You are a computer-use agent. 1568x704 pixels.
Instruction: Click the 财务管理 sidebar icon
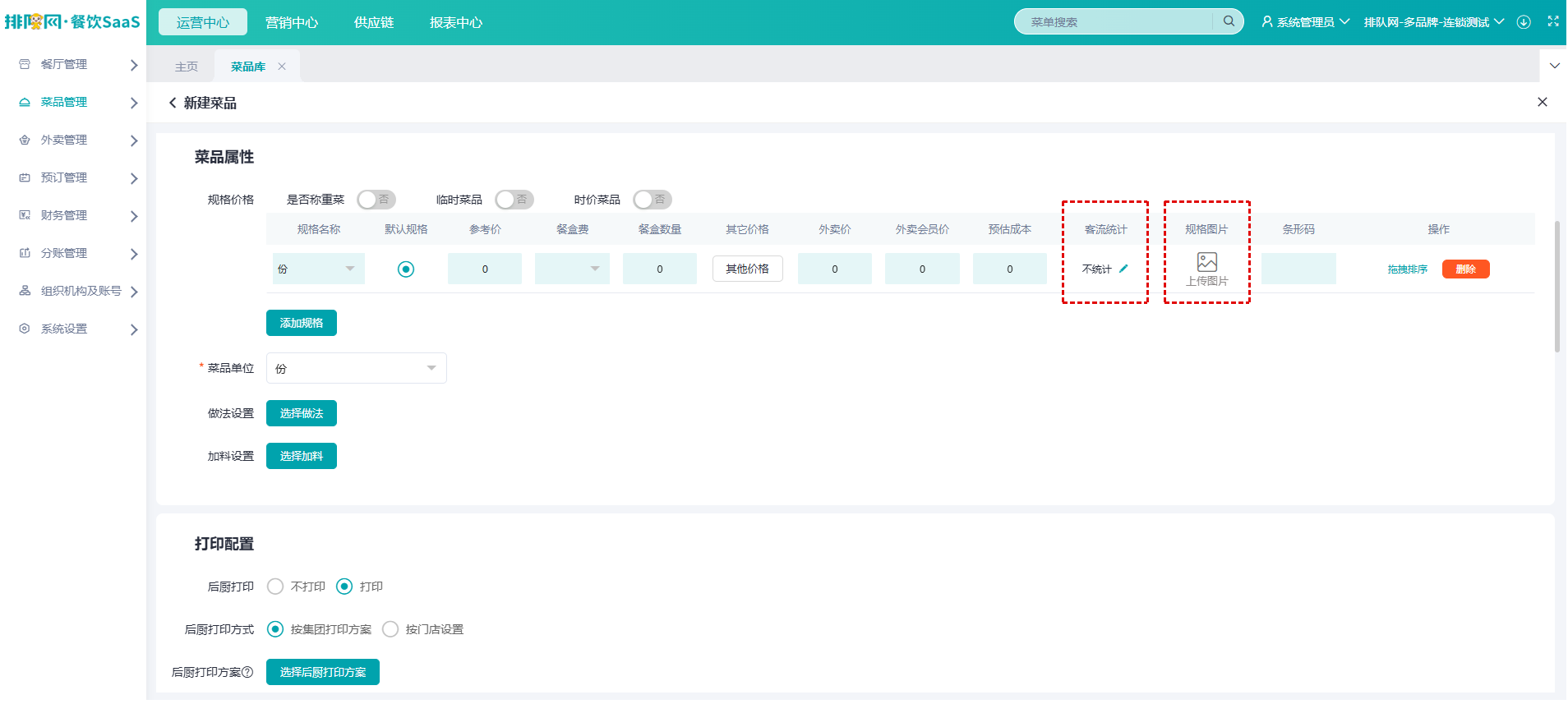25,215
